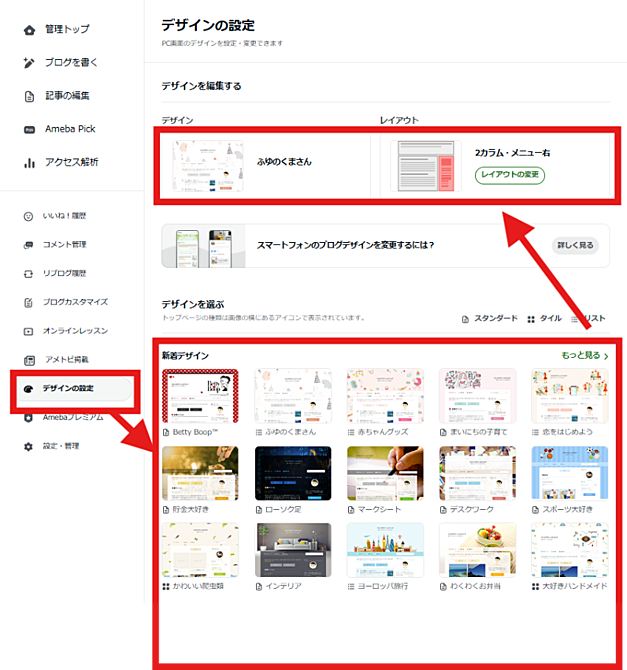Click the Ameba プレミアム badge icon
This screenshot has height=670, width=627.
coord(29,417)
